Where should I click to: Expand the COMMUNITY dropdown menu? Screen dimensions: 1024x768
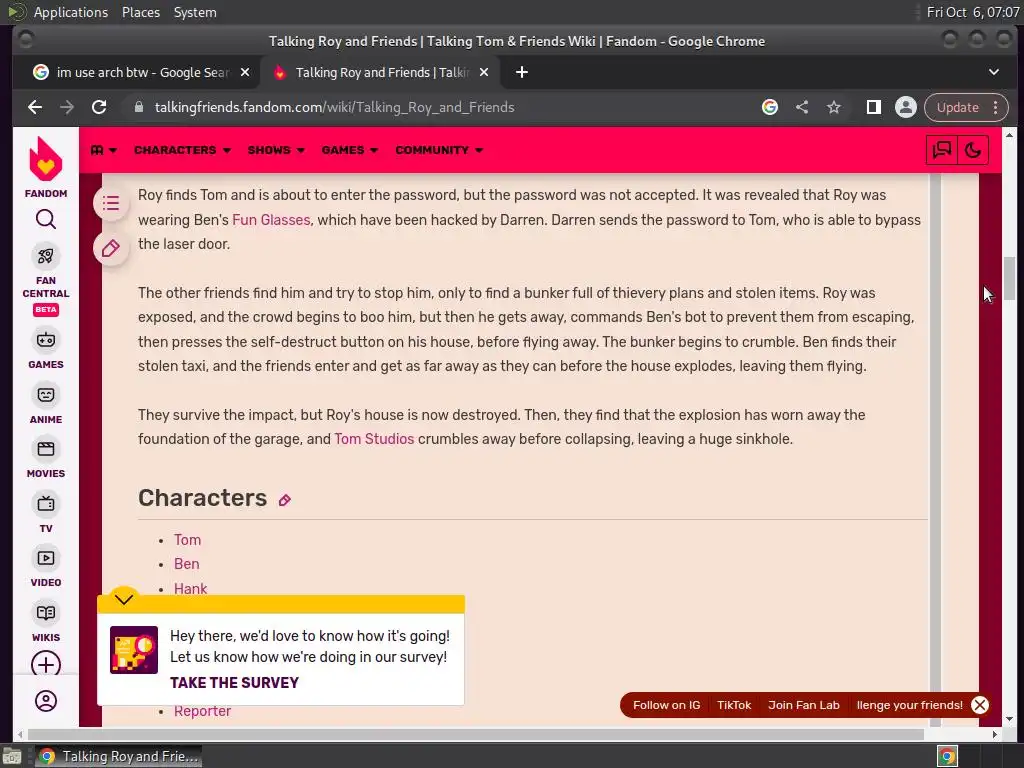(439, 150)
